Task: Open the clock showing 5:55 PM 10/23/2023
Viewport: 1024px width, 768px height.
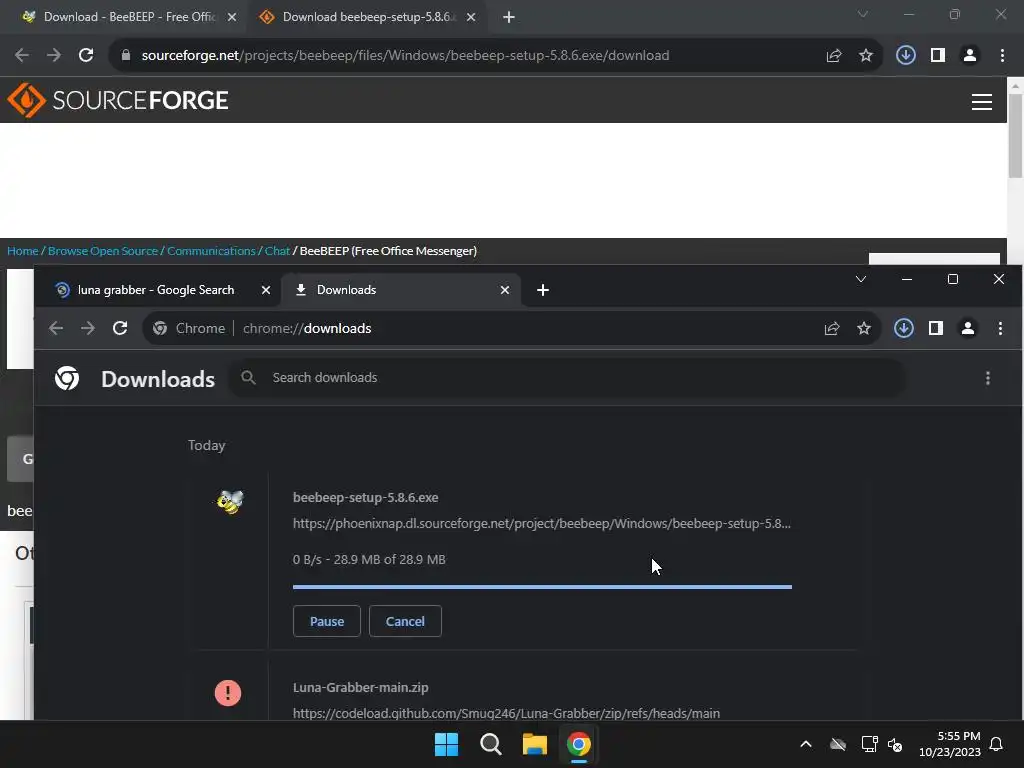Action: tap(950, 744)
